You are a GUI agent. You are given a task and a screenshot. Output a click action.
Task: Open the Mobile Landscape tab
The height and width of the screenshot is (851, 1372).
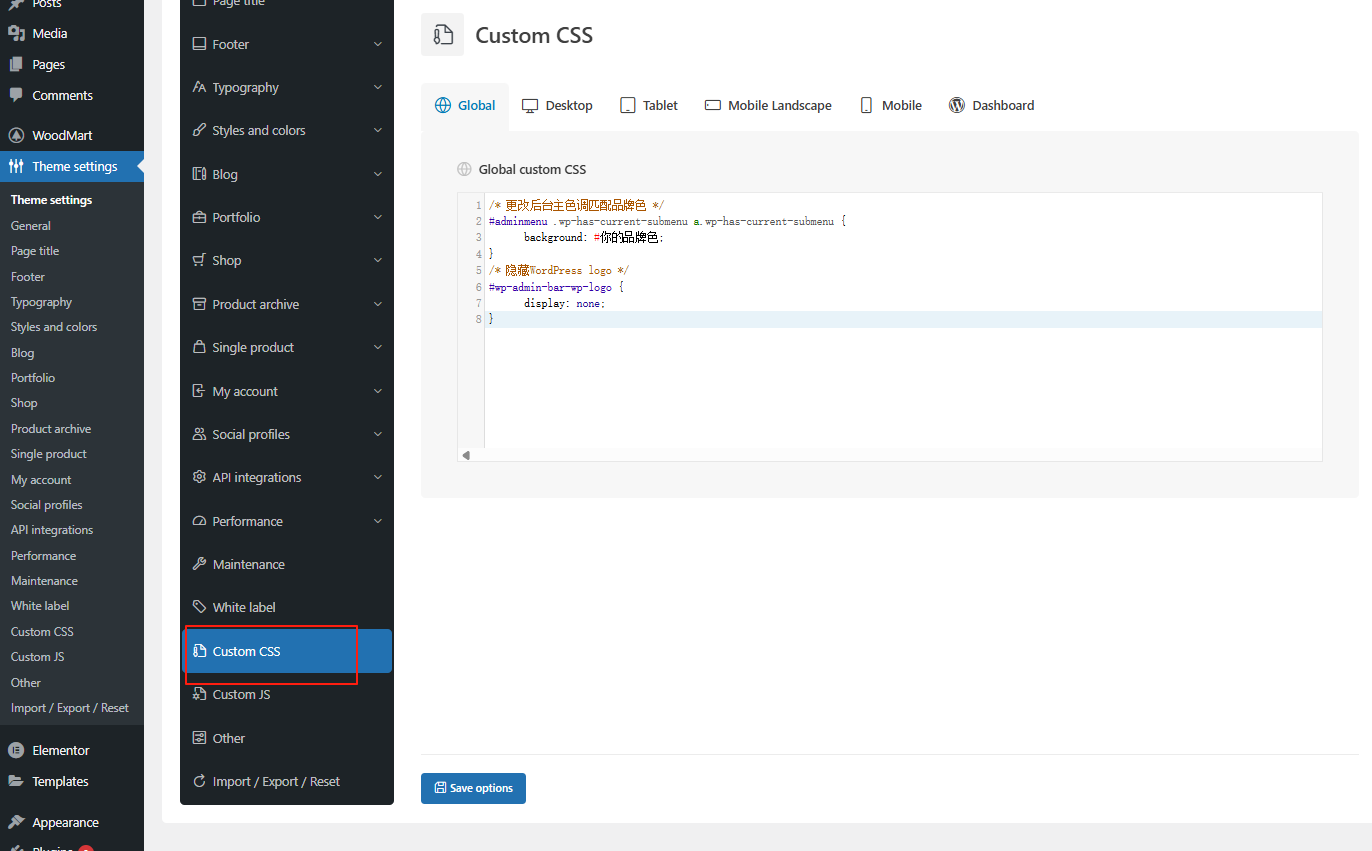(768, 105)
